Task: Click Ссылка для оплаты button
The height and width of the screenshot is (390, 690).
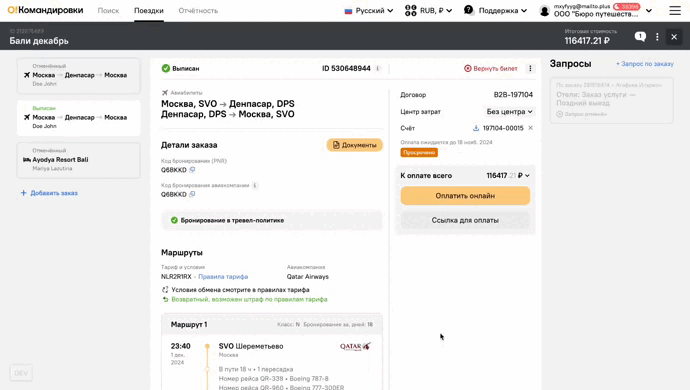Action: 465,221
